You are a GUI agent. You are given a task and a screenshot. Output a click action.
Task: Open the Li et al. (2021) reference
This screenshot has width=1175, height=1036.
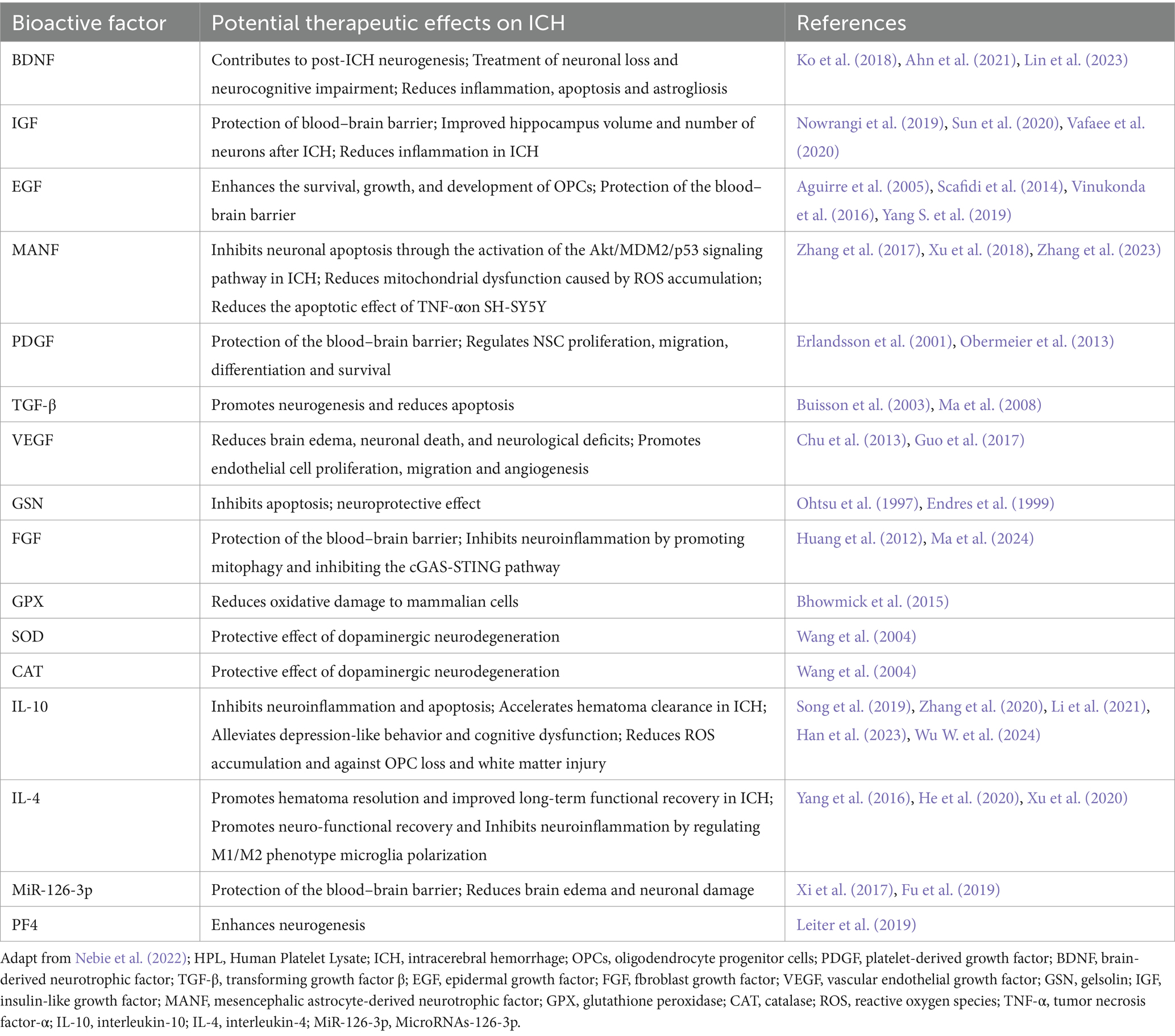[x=1099, y=707]
